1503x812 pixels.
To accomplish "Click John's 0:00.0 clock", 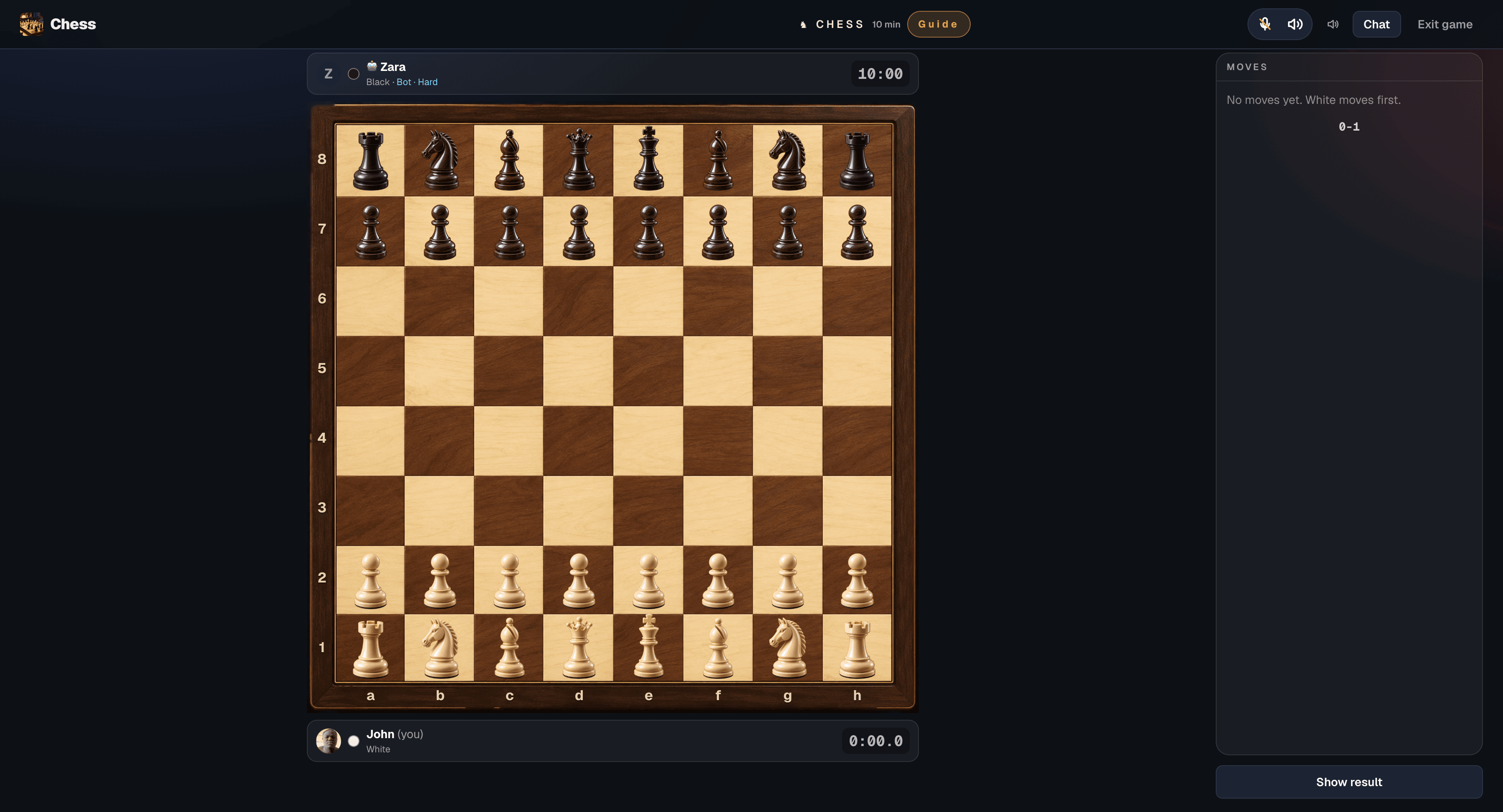I will point(875,741).
